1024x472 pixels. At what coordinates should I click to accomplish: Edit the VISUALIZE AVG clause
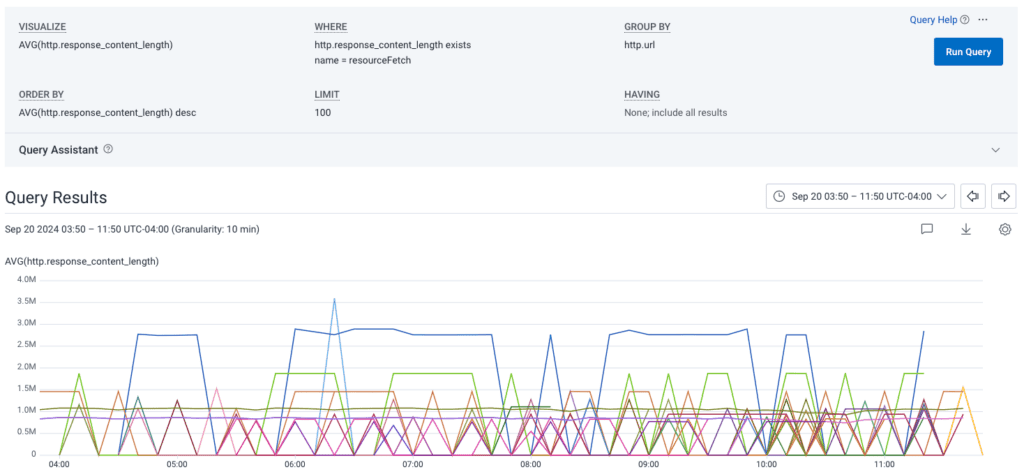pos(96,45)
